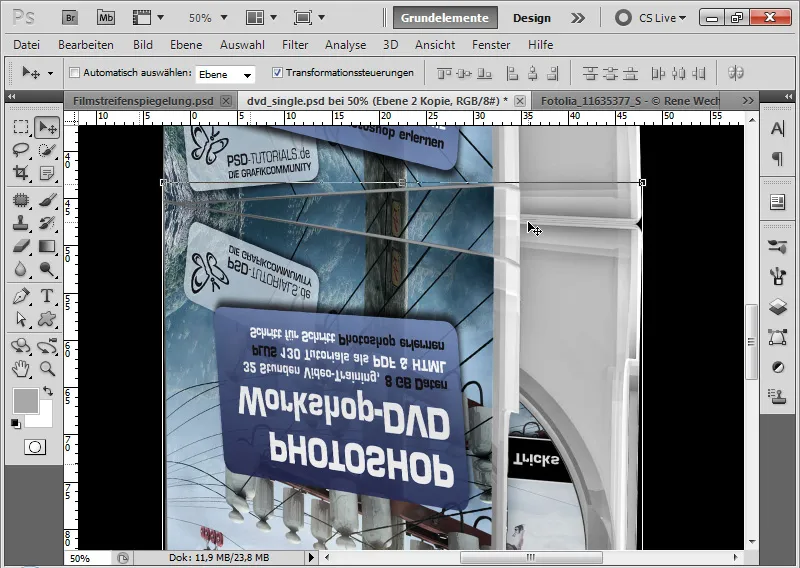The image size is (800, 568).
Task: Select the Pen tool
Action: coord(20,296)
